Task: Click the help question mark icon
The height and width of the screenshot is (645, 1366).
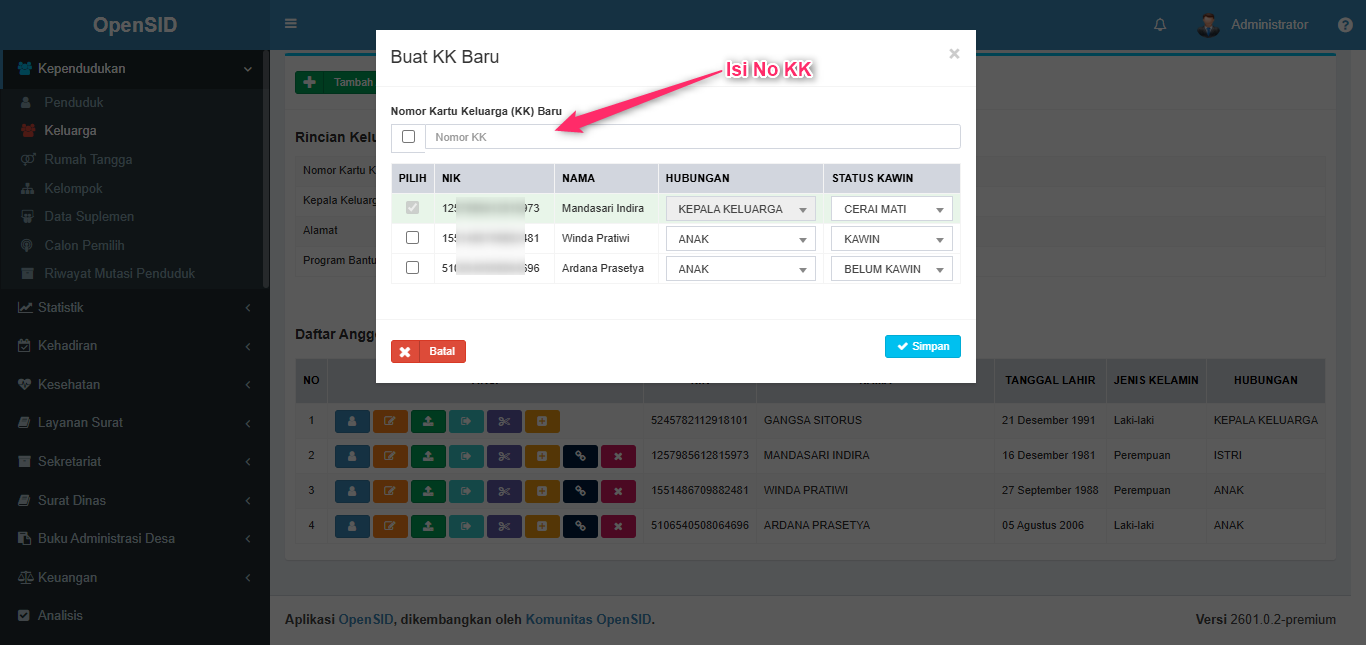Action: (x=1345, y=25)
